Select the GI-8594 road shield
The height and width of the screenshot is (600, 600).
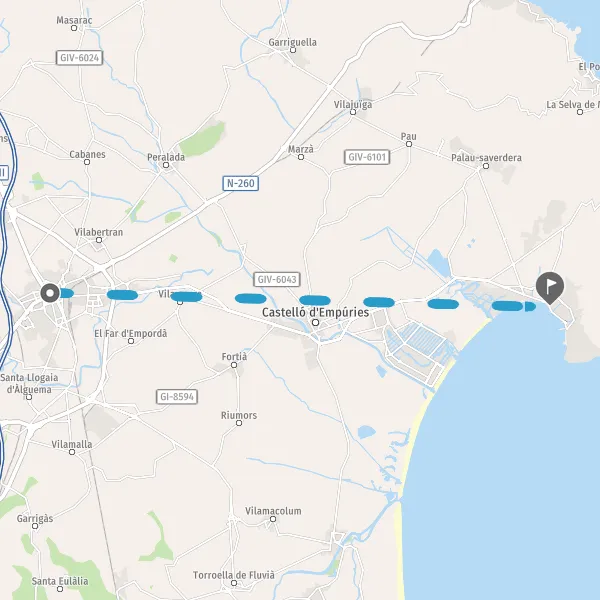[177, 397]
